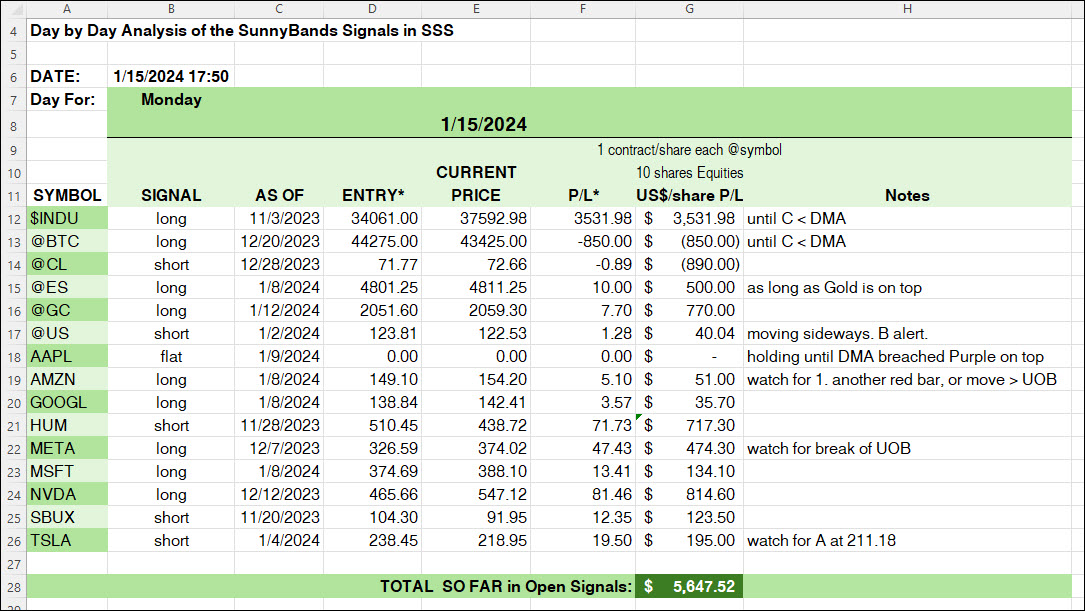Select the '@US' symbol cell
The height and width of the screenshot is (611, 1085).
coord(66,334)
